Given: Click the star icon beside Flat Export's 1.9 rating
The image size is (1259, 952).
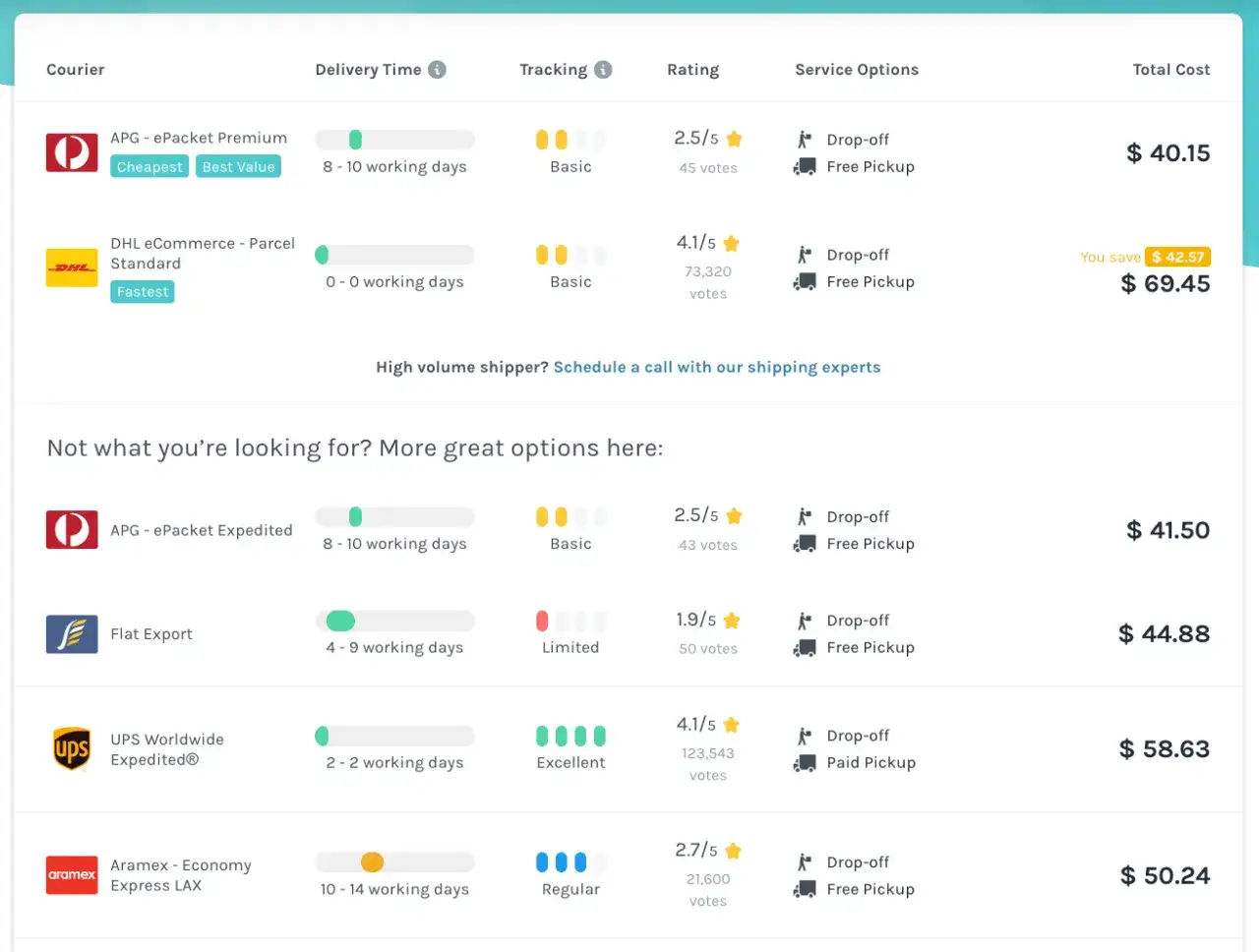Looking at the screenshot, I should coord(731,621).
